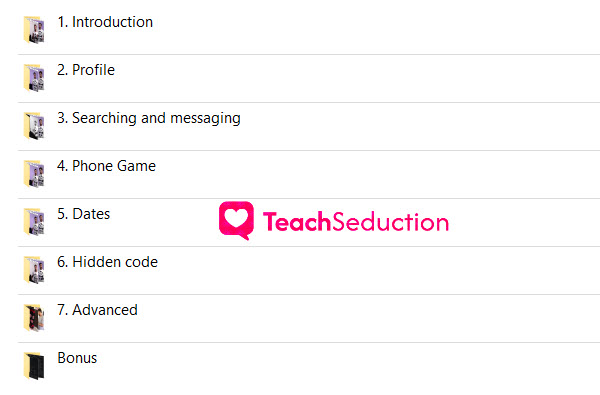This screenshot has height=395, width=600.
Task: Select the "2. Profile" folder label
Action: [x=86, y=70]
